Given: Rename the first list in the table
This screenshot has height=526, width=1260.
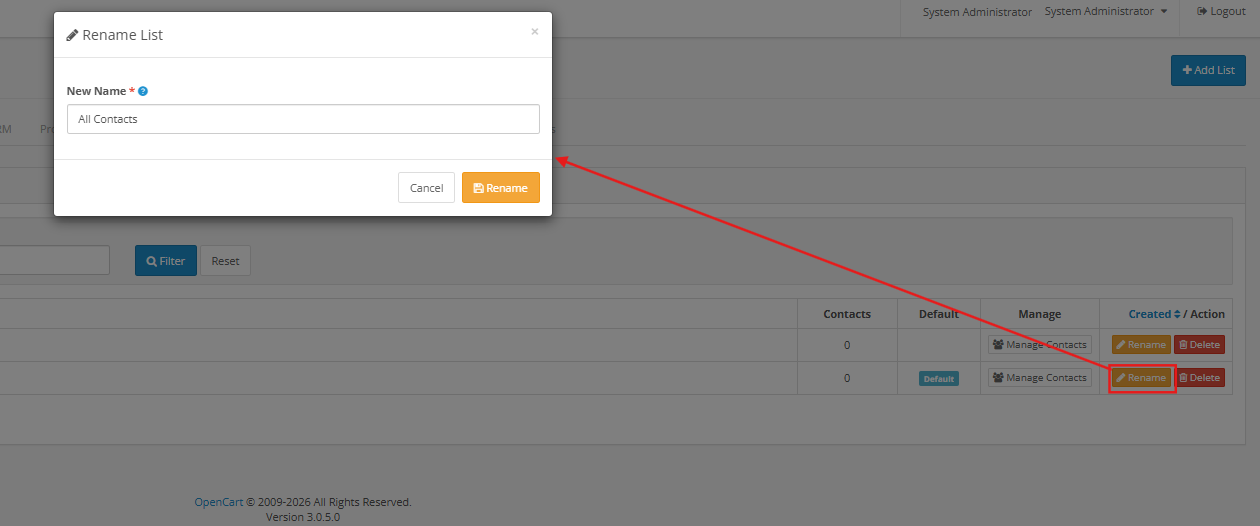Looking at the screenshot, I should click(x=1141, y=345).
